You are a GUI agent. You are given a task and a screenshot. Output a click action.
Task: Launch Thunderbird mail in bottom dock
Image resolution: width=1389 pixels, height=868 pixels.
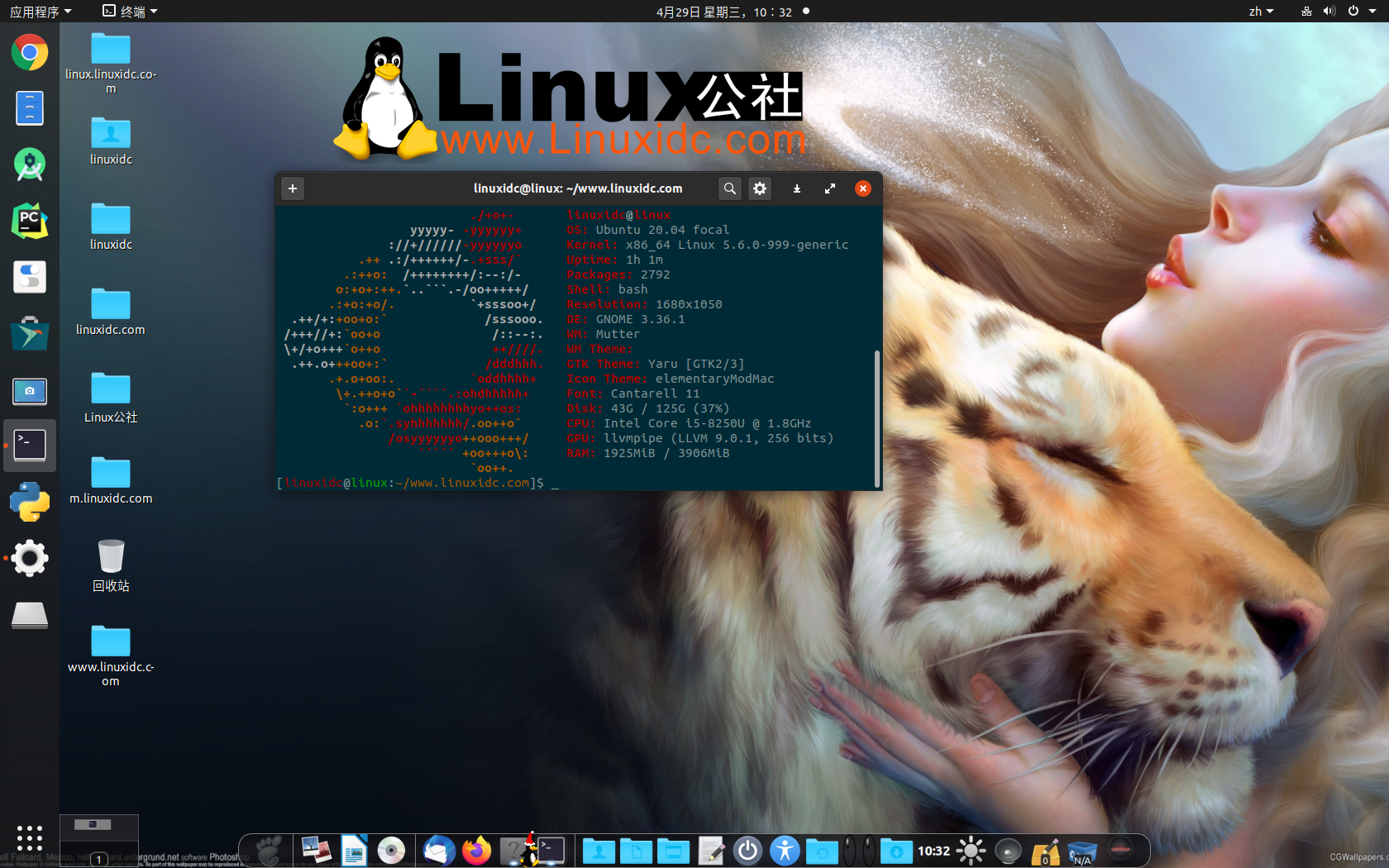[439, 851]
